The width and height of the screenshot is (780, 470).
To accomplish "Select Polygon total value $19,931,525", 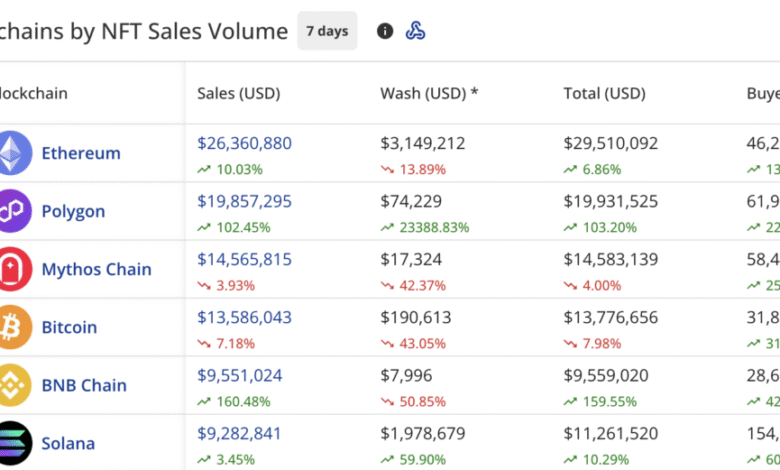I will (610, 201).
